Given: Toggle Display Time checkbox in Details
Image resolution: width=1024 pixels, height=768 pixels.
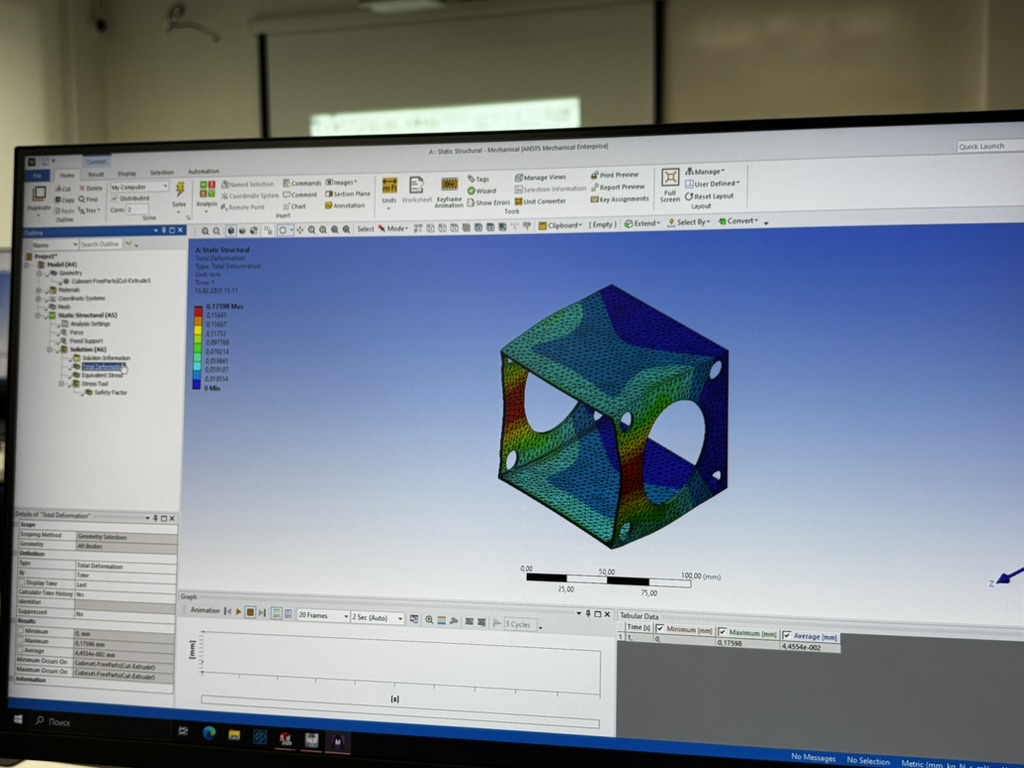Looking at the screenshot, I should pos(22,583).
